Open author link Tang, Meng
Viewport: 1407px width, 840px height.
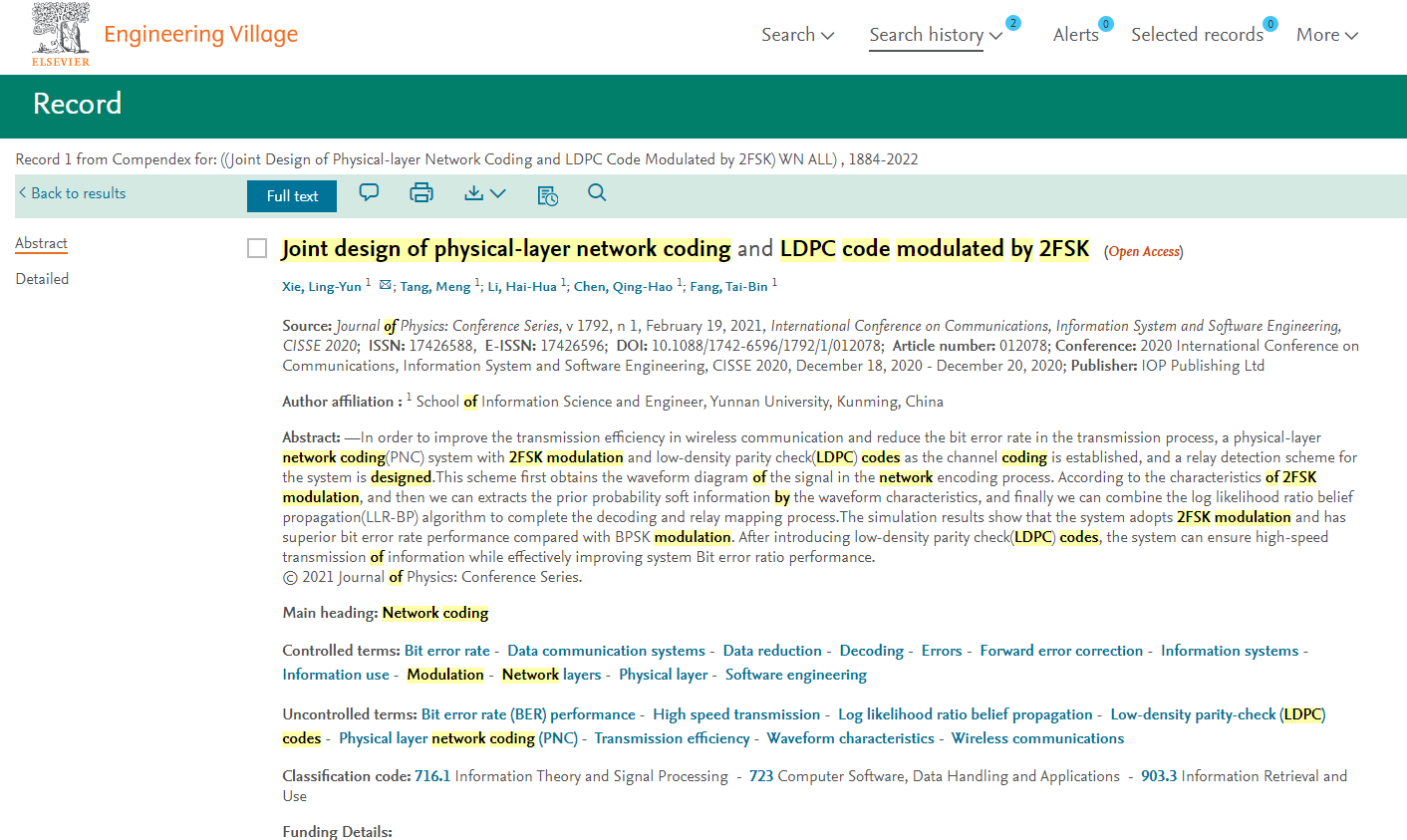coord(435,287)
